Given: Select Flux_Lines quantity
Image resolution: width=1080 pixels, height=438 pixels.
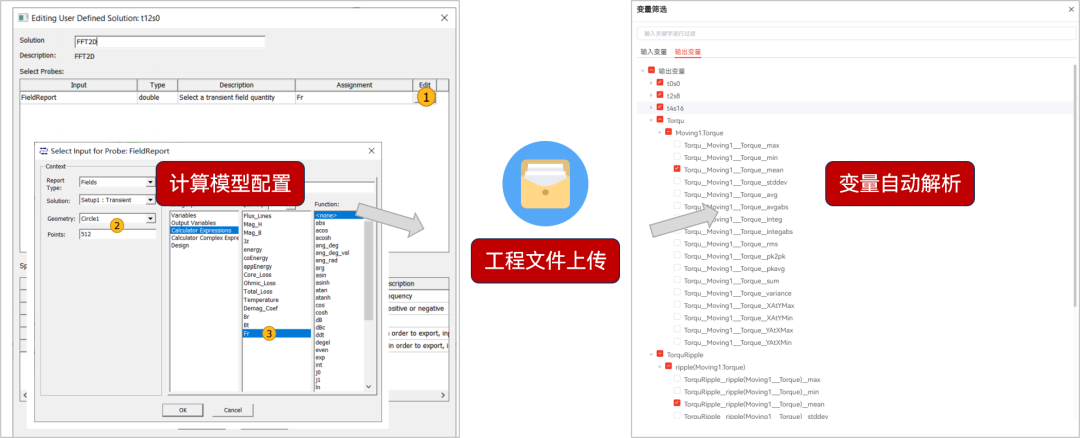Looking at the screenshot, I should (x=256, y=216).
